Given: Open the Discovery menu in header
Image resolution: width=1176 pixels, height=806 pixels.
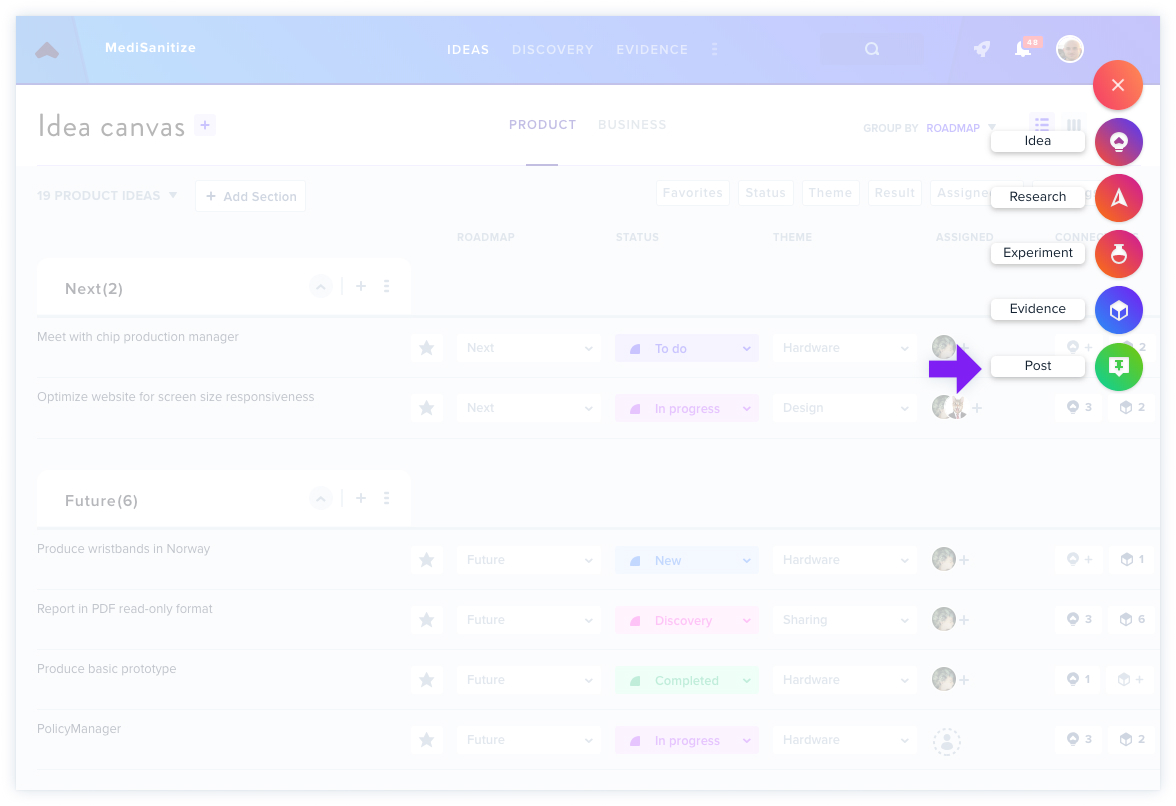Looking at the screenshot, I should click(x=553, y=49).
